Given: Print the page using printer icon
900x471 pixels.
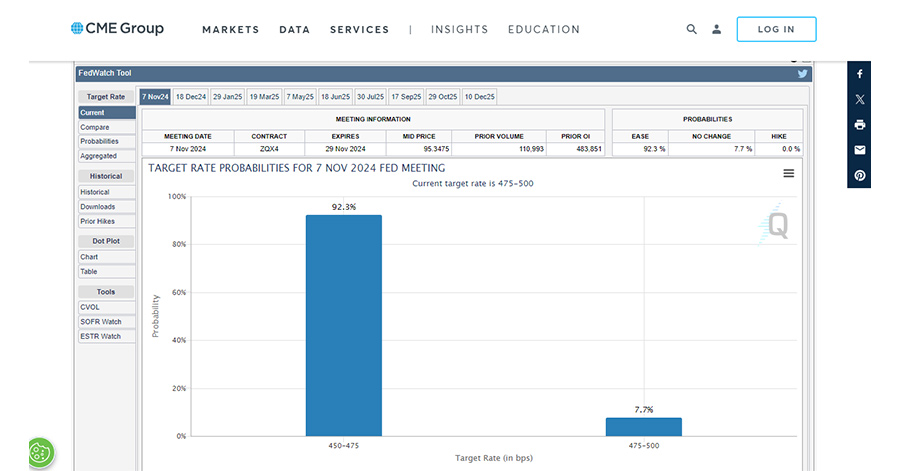Looking at the screenshot, I should (859, 124).
